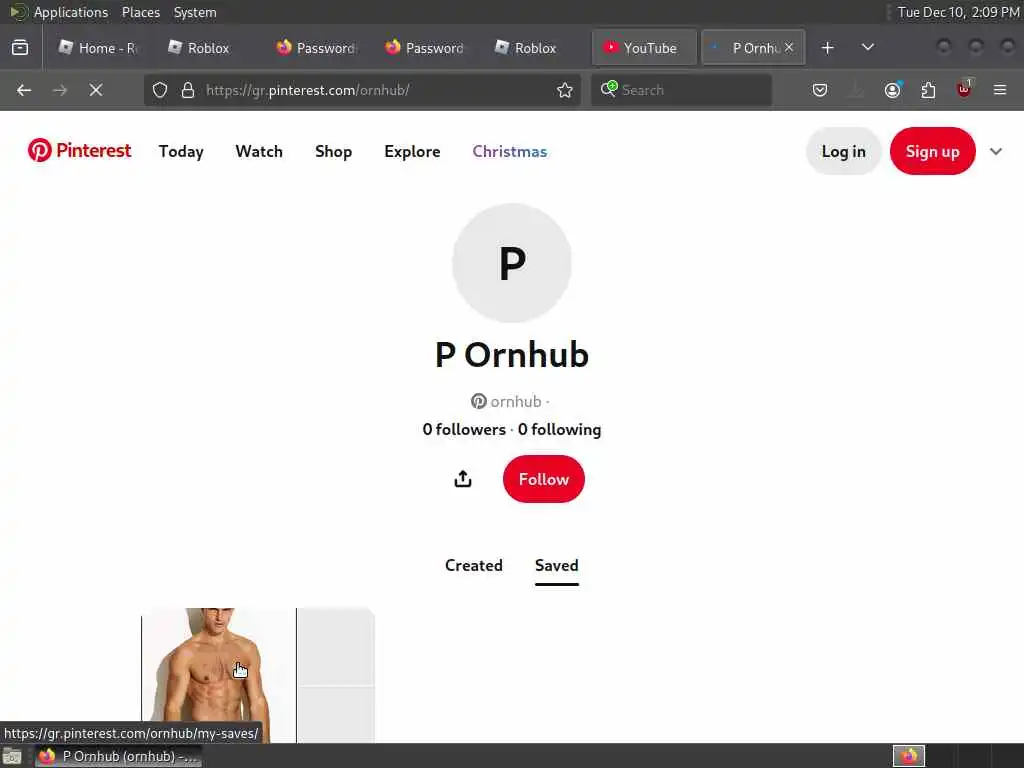Click the padlock site info icon
The width and height of the screenshot is (1024, 768).
pyautogui.click(x=188, y=90)
